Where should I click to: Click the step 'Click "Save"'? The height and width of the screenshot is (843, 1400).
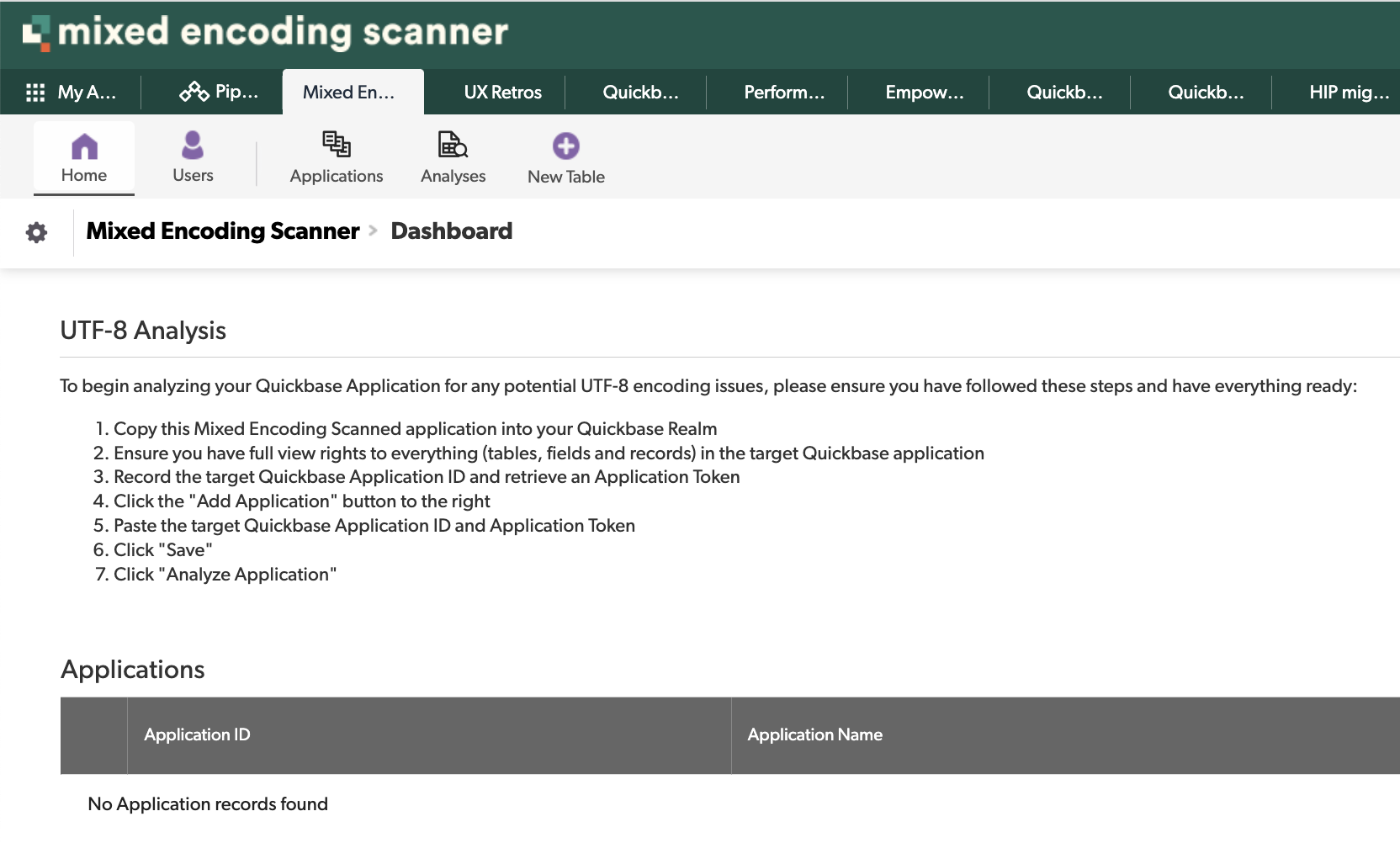coord(162,550)
